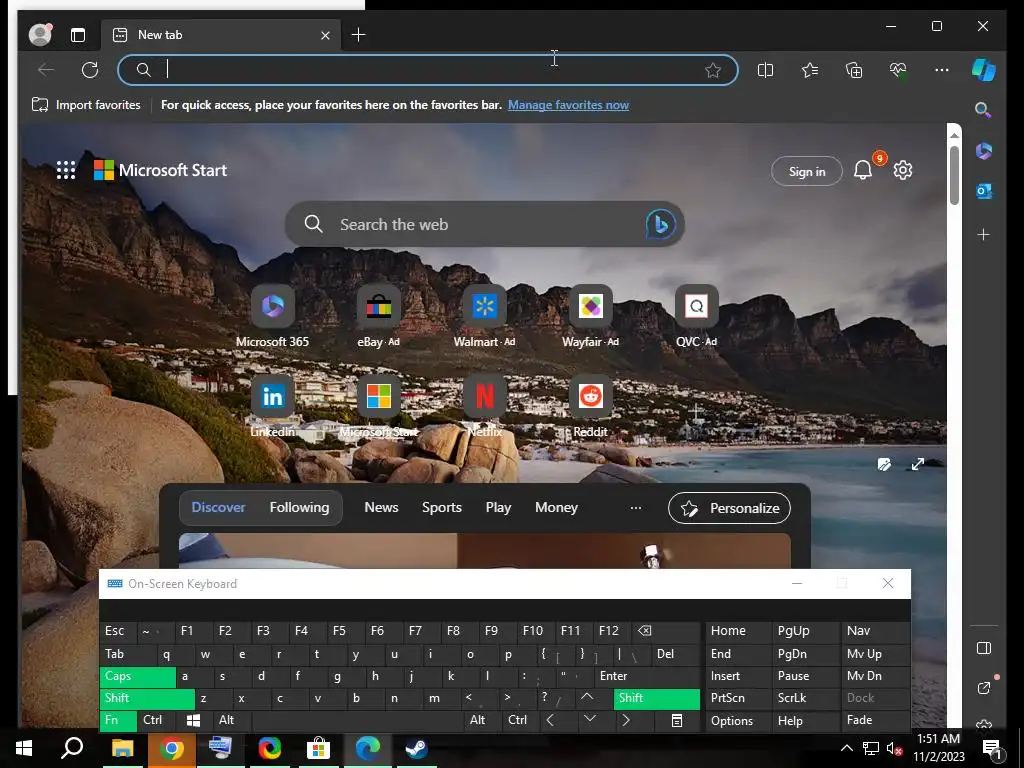Open the Windows Start button
The width and height of the screenshot is (1024, 768).
(24, 748)
